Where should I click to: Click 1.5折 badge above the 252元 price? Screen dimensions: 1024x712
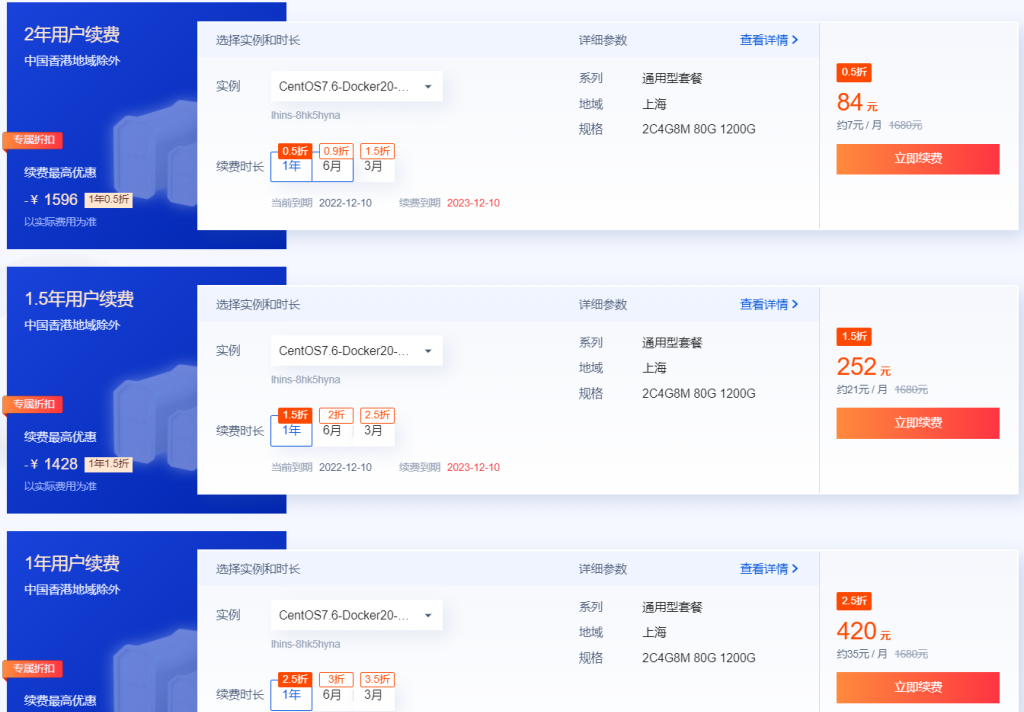pyautogui.click(x=854, y=337)
